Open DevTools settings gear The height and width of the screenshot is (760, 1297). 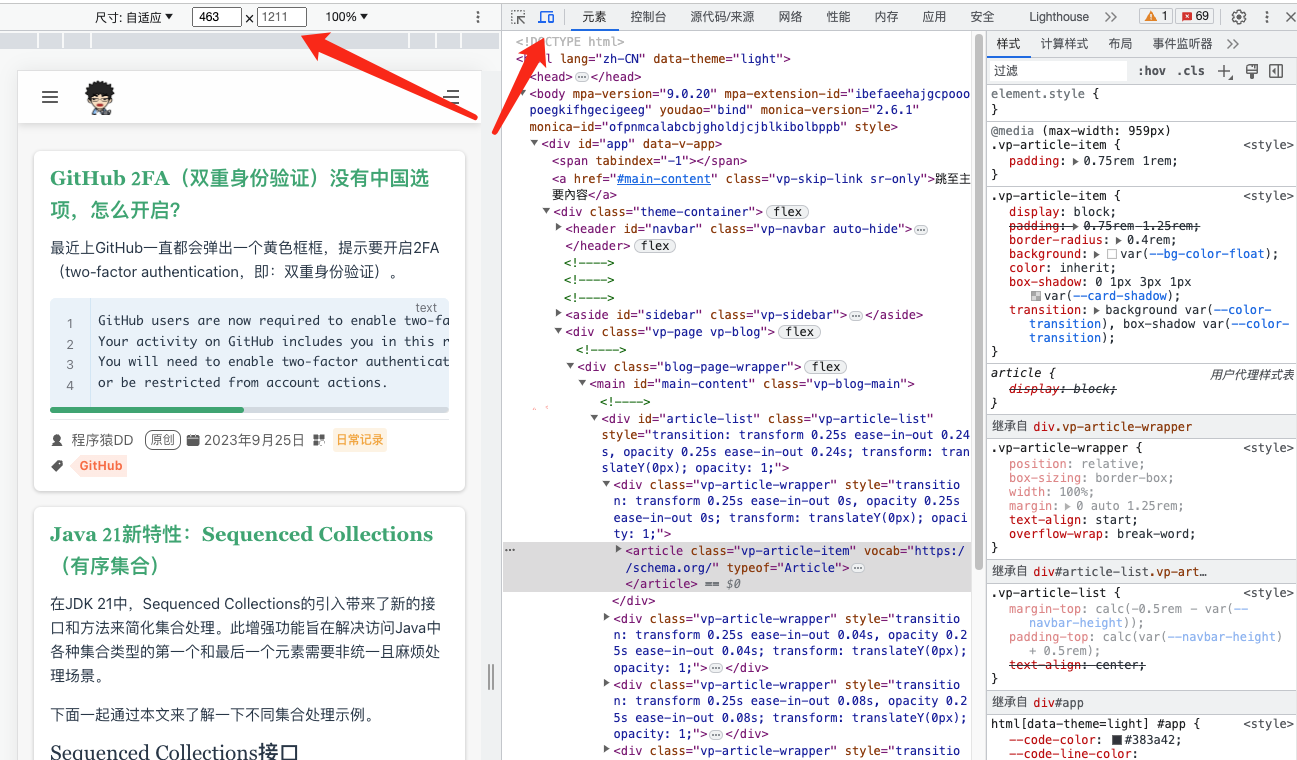click(x=1239, y=17)
